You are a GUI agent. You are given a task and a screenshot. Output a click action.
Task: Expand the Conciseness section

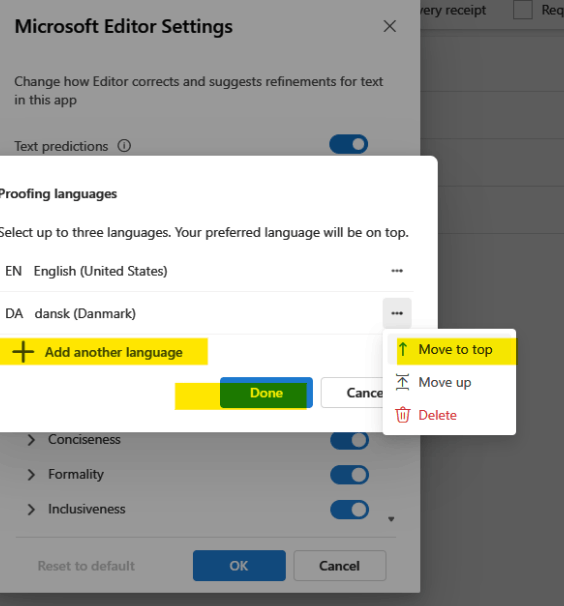pyautogui.click(x=31, y=439)
